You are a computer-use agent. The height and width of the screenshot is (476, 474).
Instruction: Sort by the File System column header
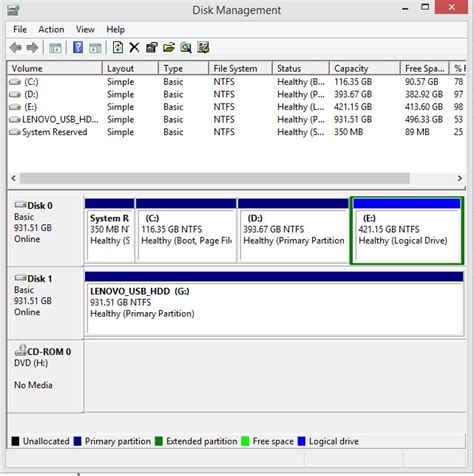241,69
